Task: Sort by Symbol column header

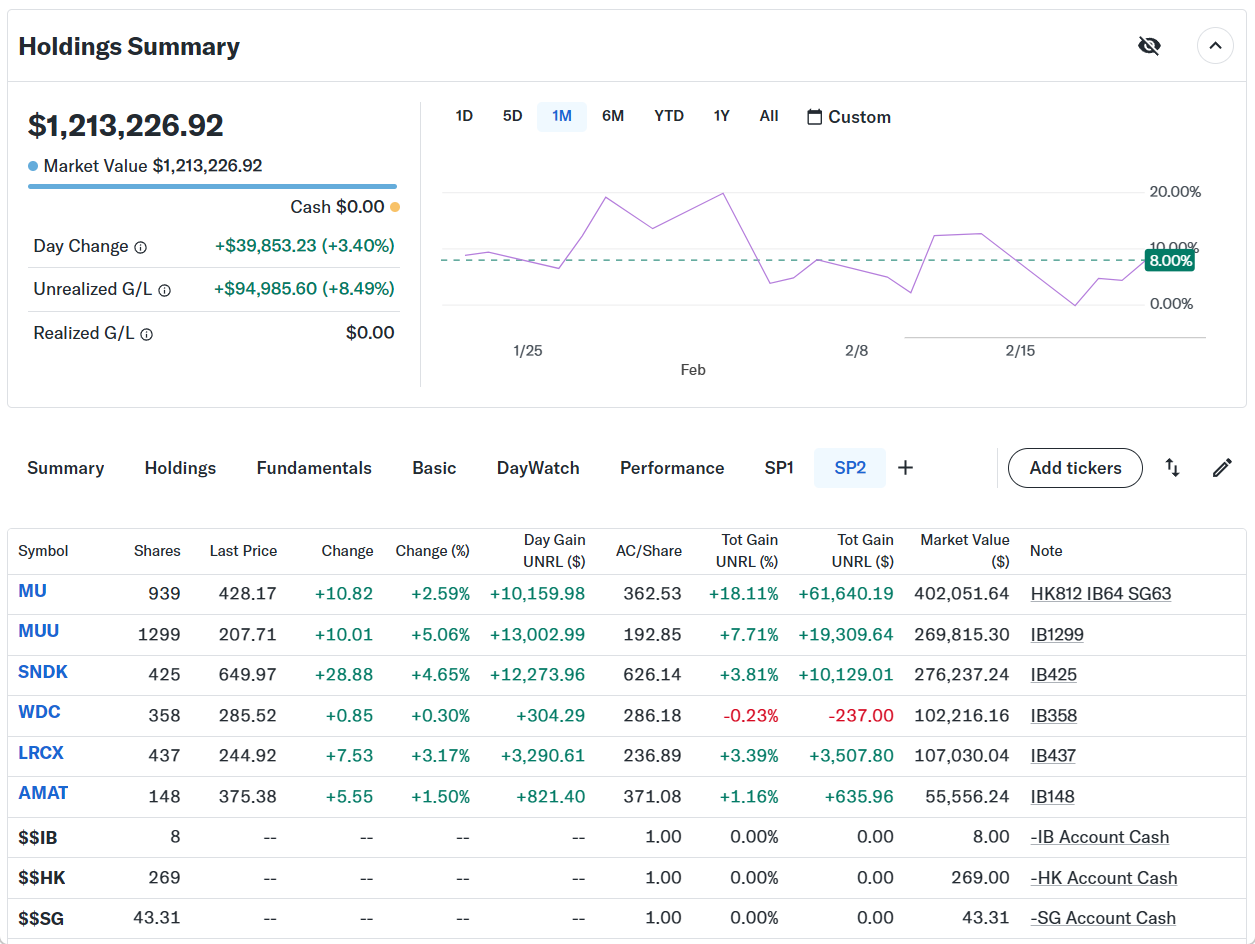Action: pos(43,551)
